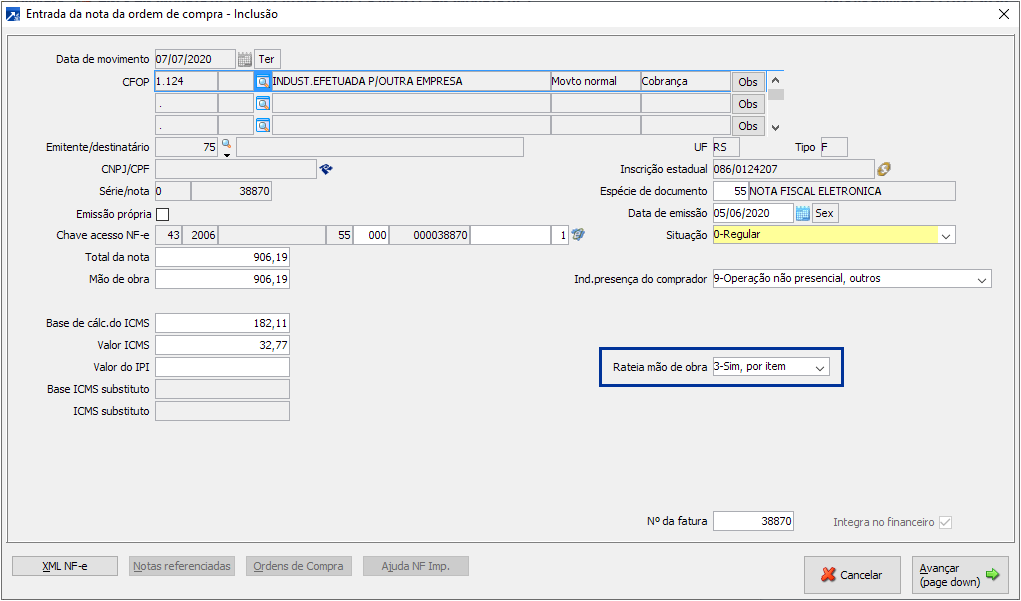Open CFOP lookup in second empty row
Screen dimensions: 1021x601
click(x=262, y=104)
